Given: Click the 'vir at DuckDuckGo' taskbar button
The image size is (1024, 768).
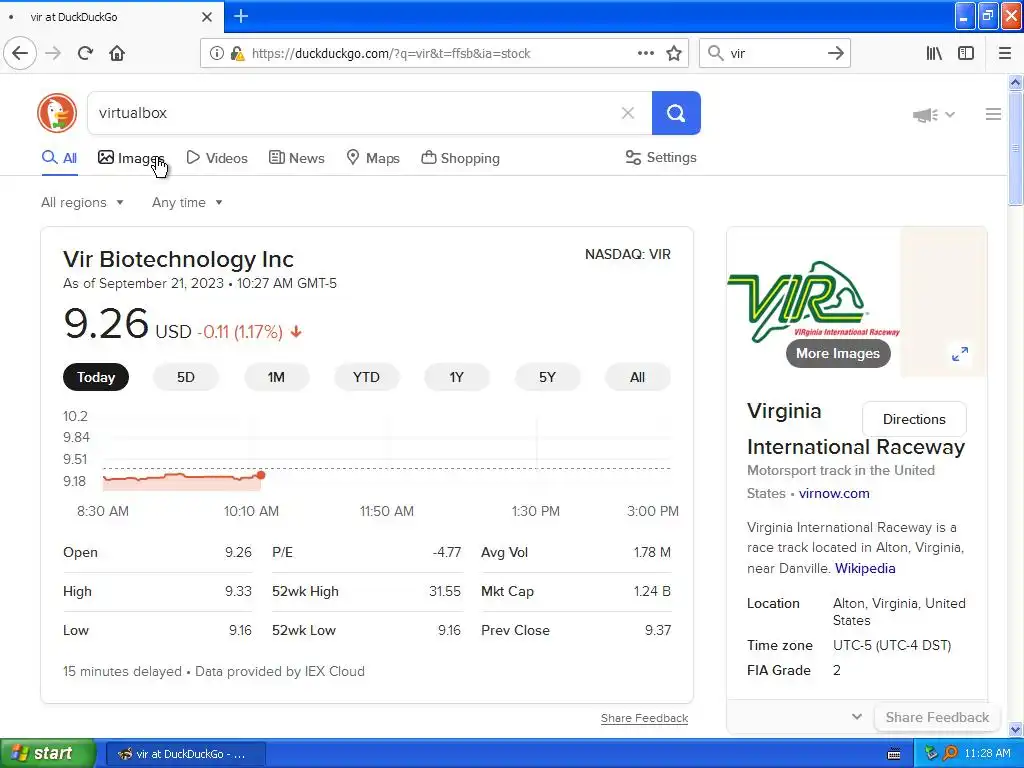Looking at the screenshot, I should [x=185, y=754].
